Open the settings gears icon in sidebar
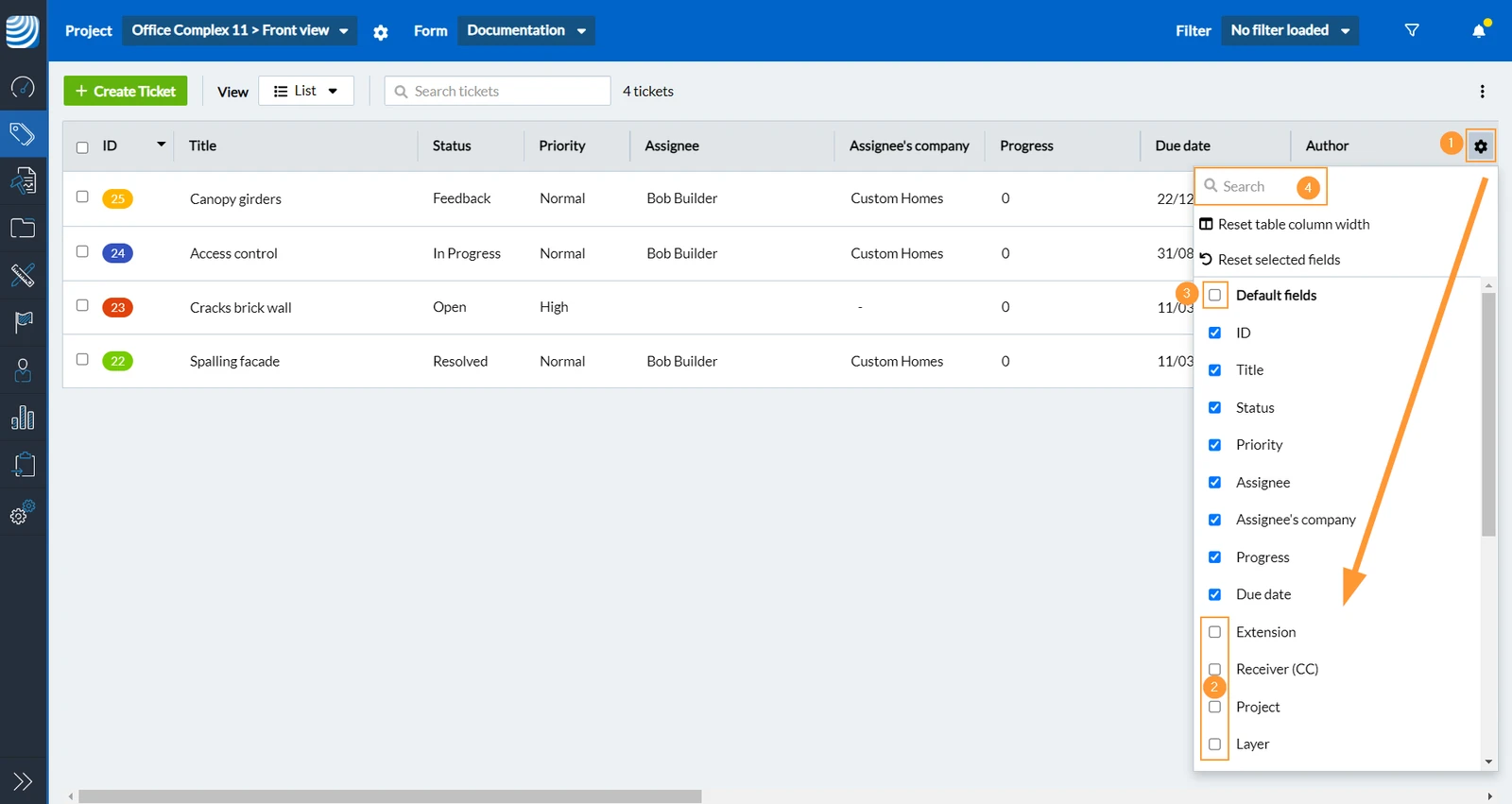Image resolution: width=1512 pixels, height=804 pixels. (23, 512)
